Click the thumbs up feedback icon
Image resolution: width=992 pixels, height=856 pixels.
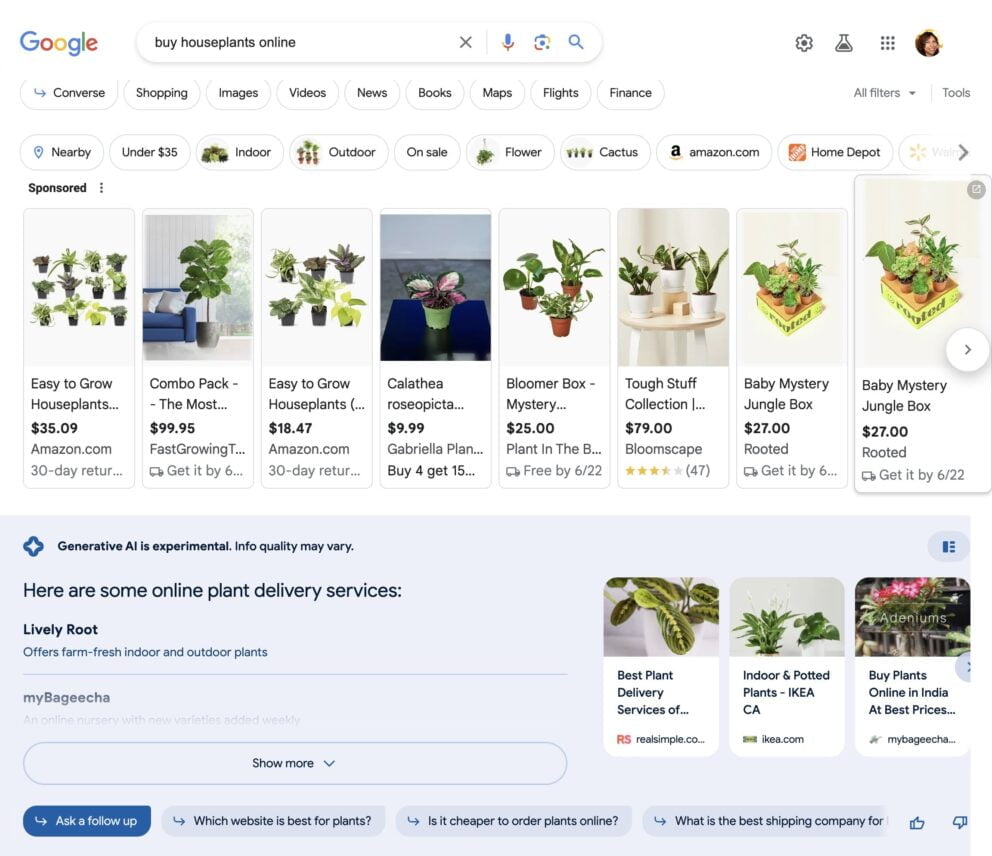click(917, 822)
